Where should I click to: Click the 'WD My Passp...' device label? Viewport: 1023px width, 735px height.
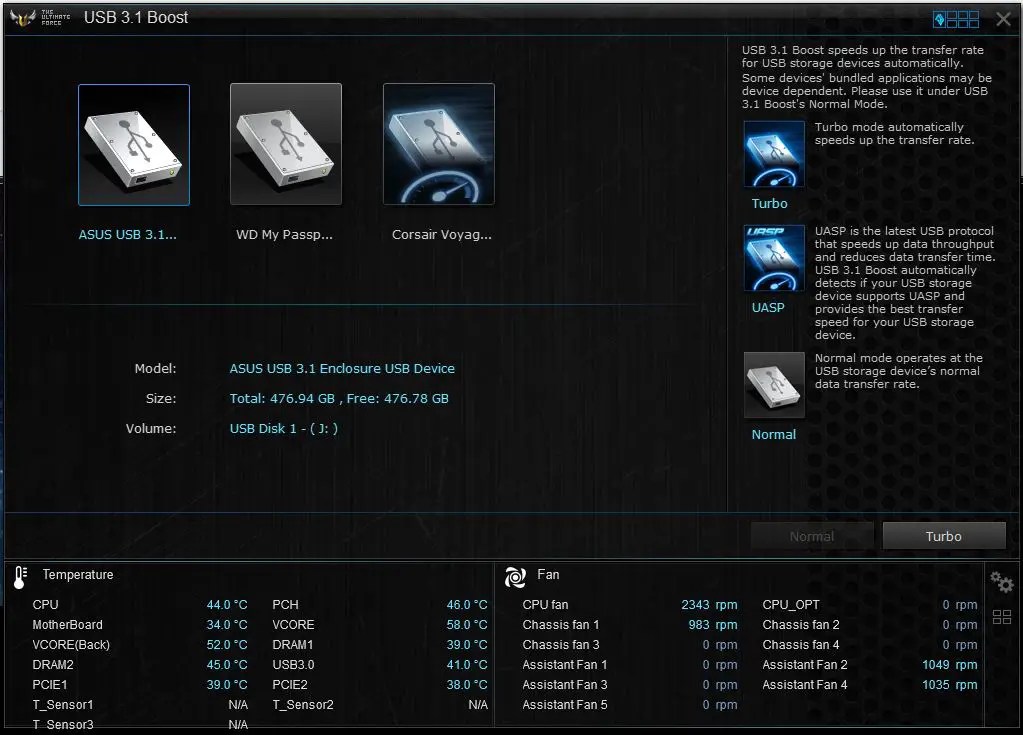click(284, 235)
